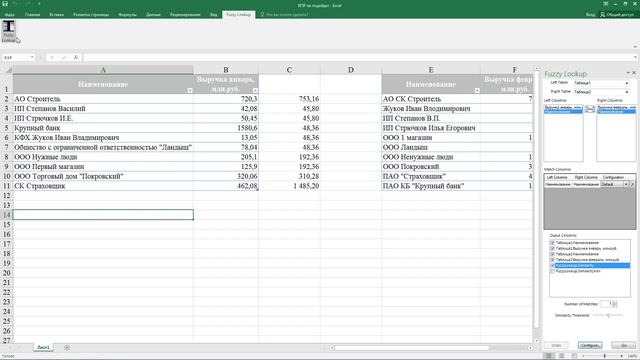This screenshot has height=360, width=640.
Task: Open the Вставка ribbon tab
Action: pos(56,15)
